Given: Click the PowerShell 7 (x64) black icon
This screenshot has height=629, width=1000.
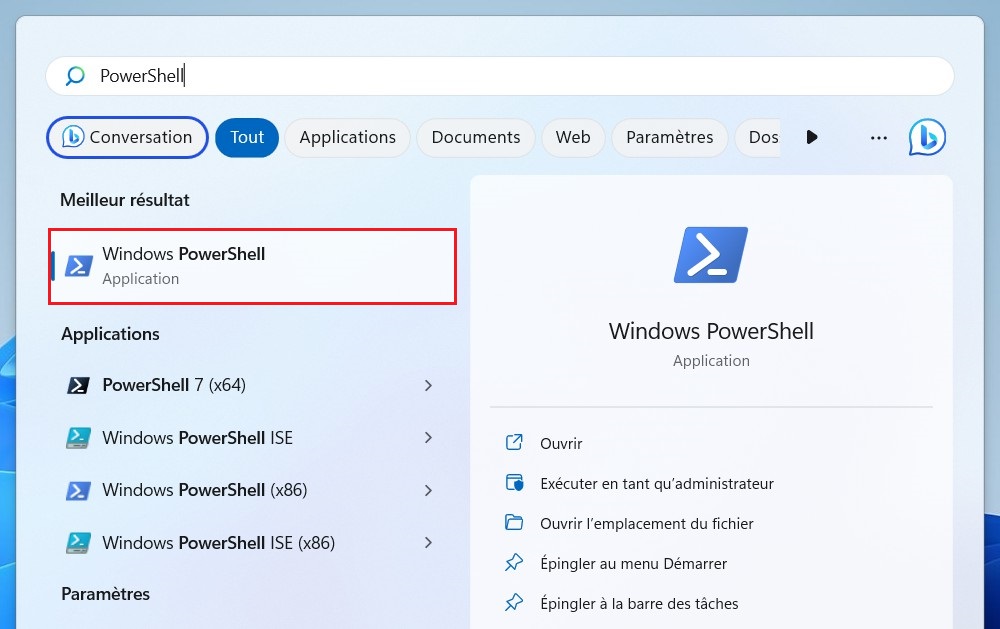Looking at the screenshot, I should point(78,385).
